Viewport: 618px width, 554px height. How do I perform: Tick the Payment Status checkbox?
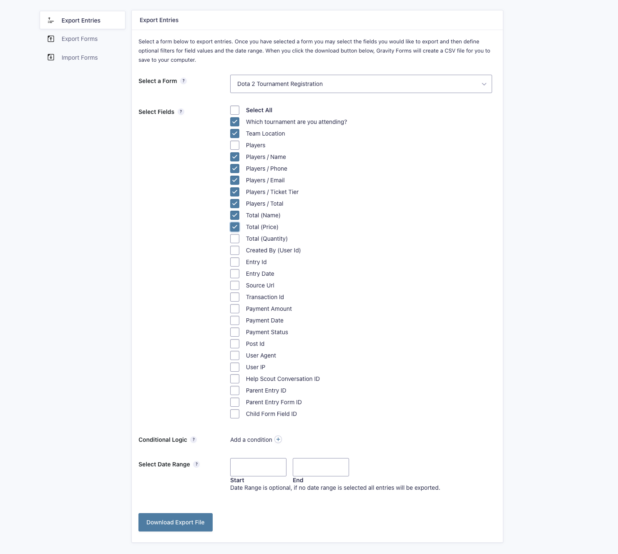click(x=235, y=332)
